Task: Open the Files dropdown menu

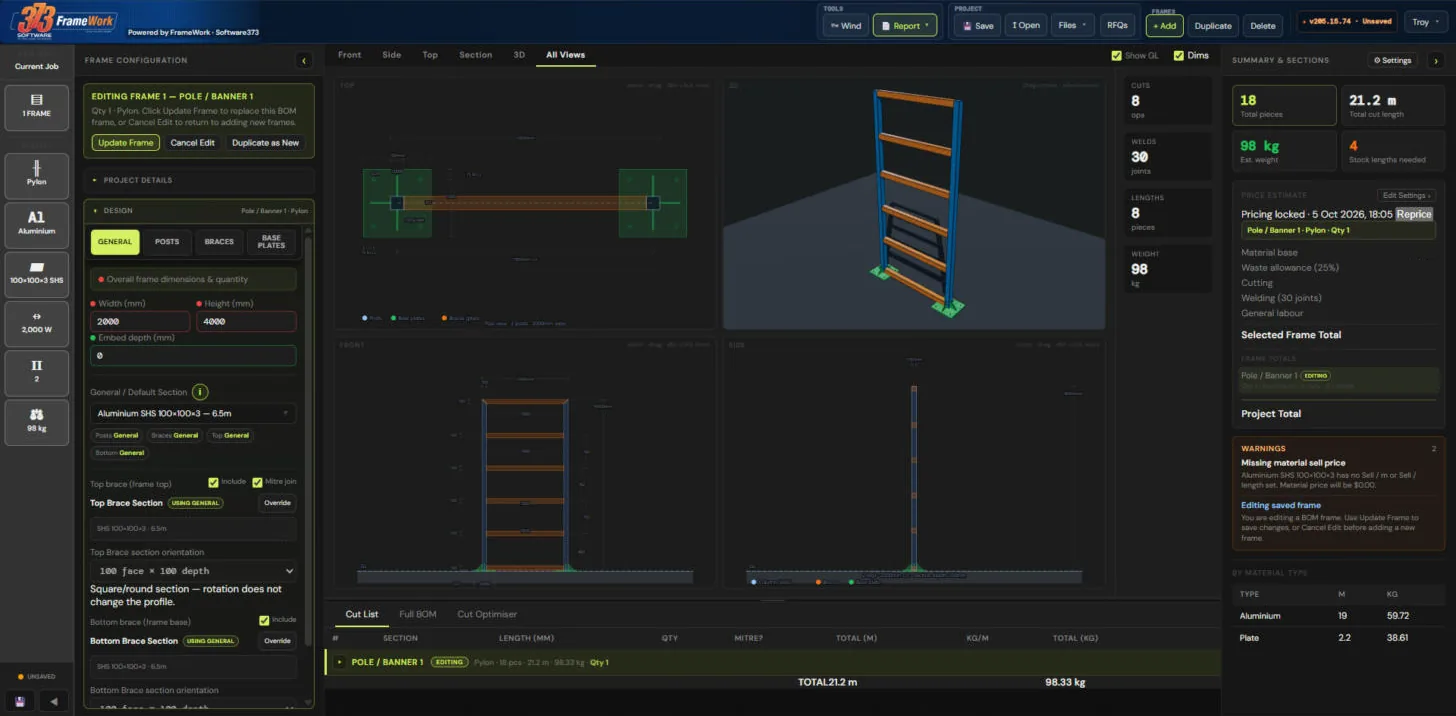Action: (1072, 25)
